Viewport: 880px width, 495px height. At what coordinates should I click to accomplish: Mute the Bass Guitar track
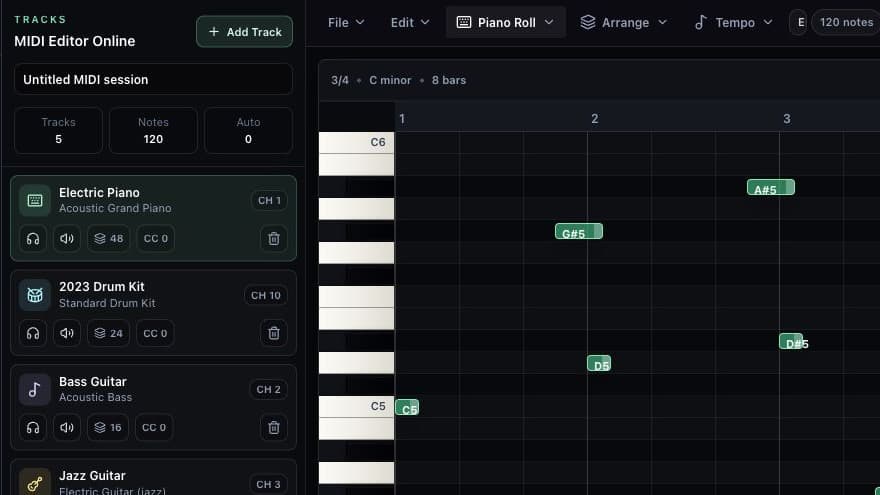(67, 428)
